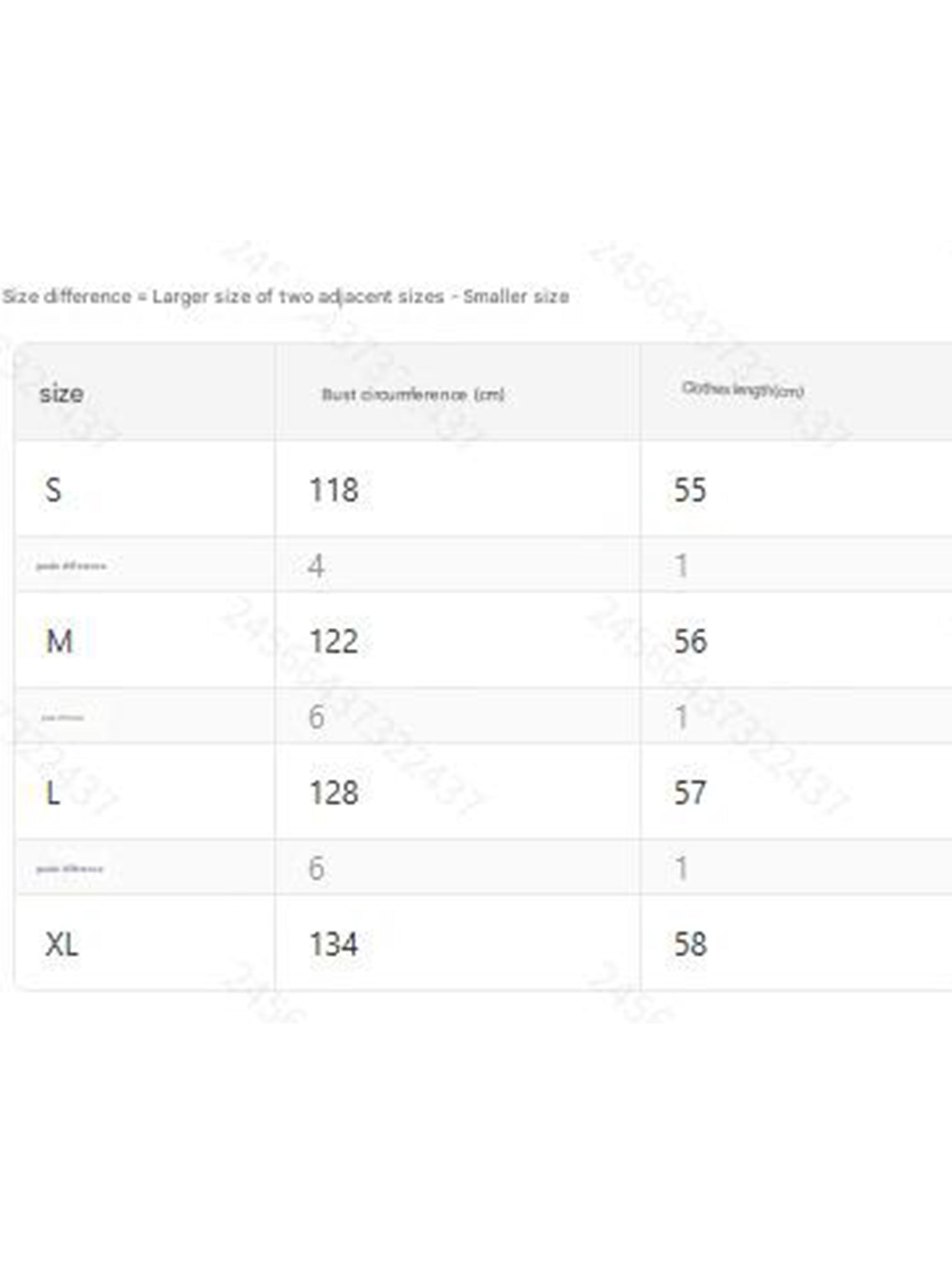Select the Clothes length (cm) header
952x1263 pixels.
click(743, 389)
